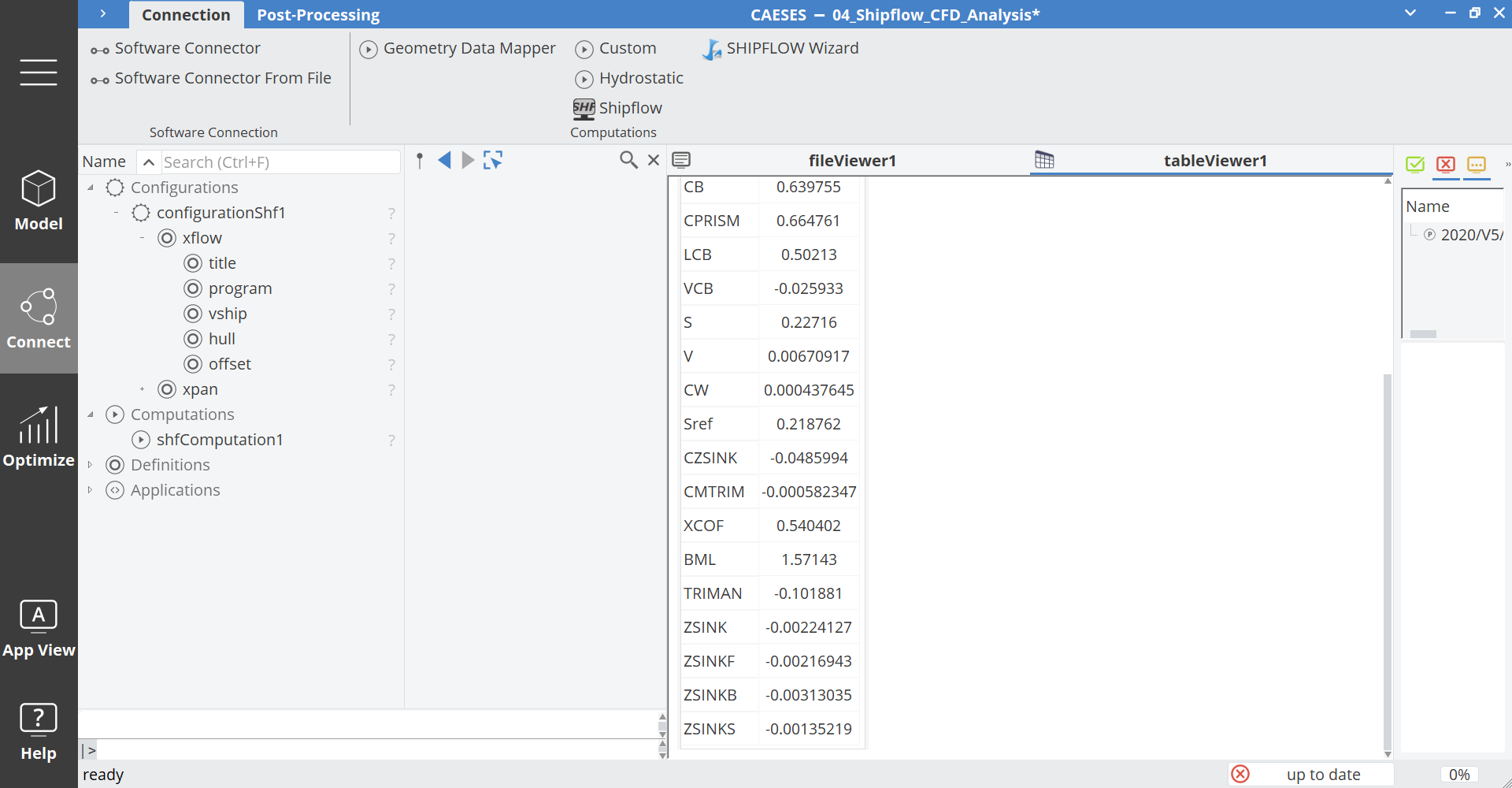Open the Geometry Data Mapper
Viewport: 1512px width, 788px height.
click(x=458, y=49)
